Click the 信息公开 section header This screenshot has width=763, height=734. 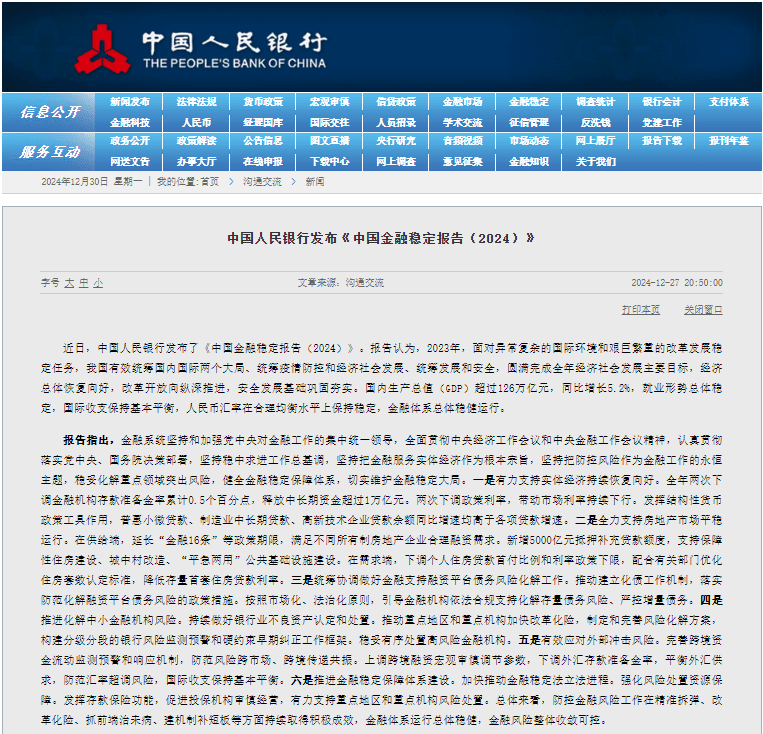[x=50, y=112]
